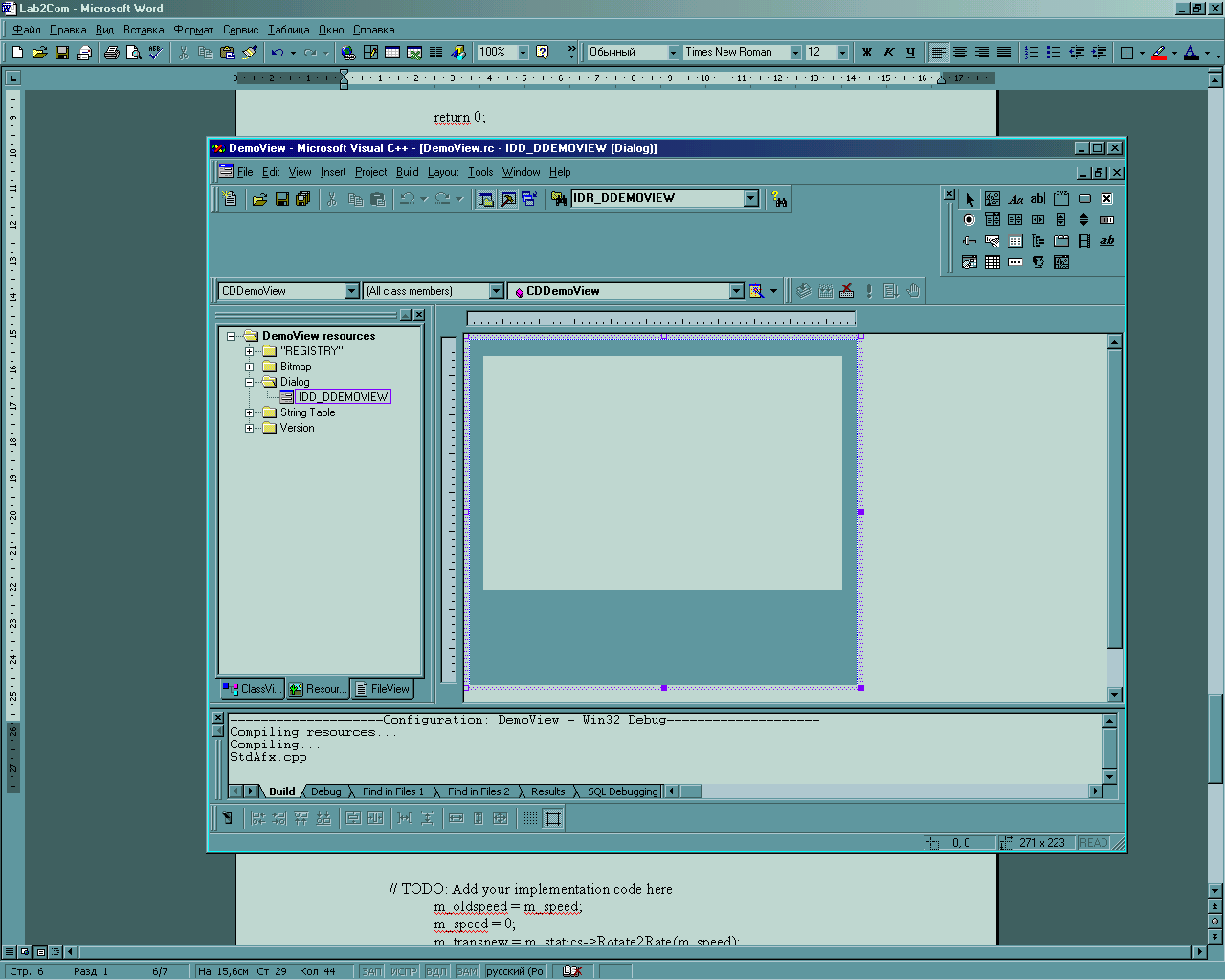Toggle center alignment in Word toolbar
This screenshot has width=1225, height=980.
(960, 53)
